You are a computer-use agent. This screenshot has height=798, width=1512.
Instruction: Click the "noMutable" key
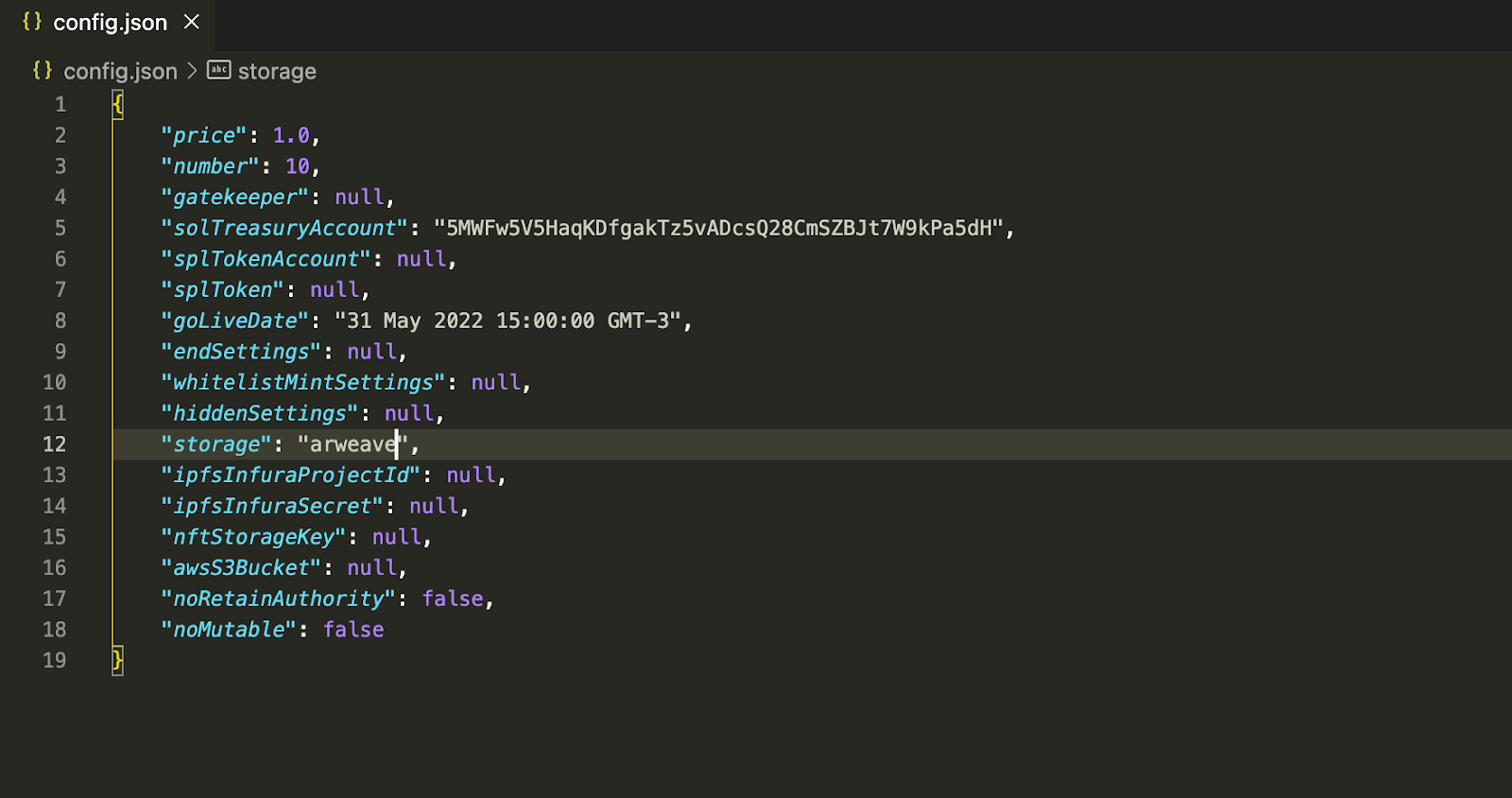[x=229, y=630]
